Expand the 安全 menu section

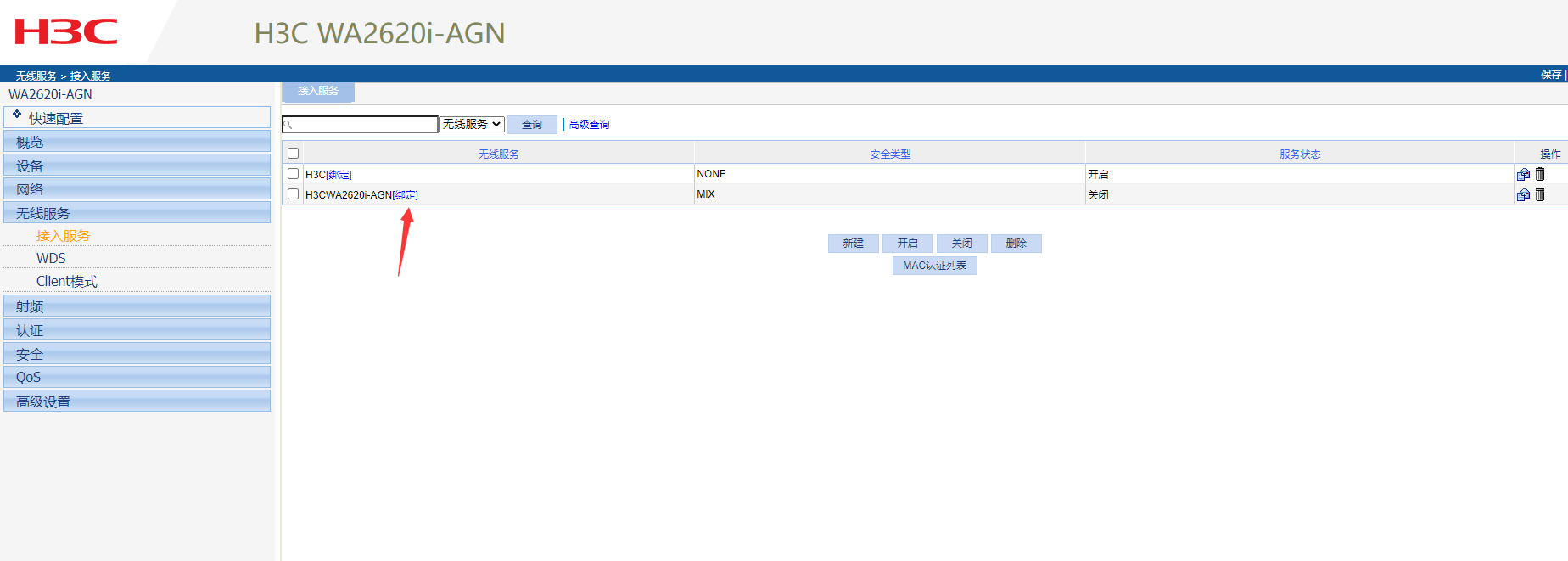(x=137, y=354)
